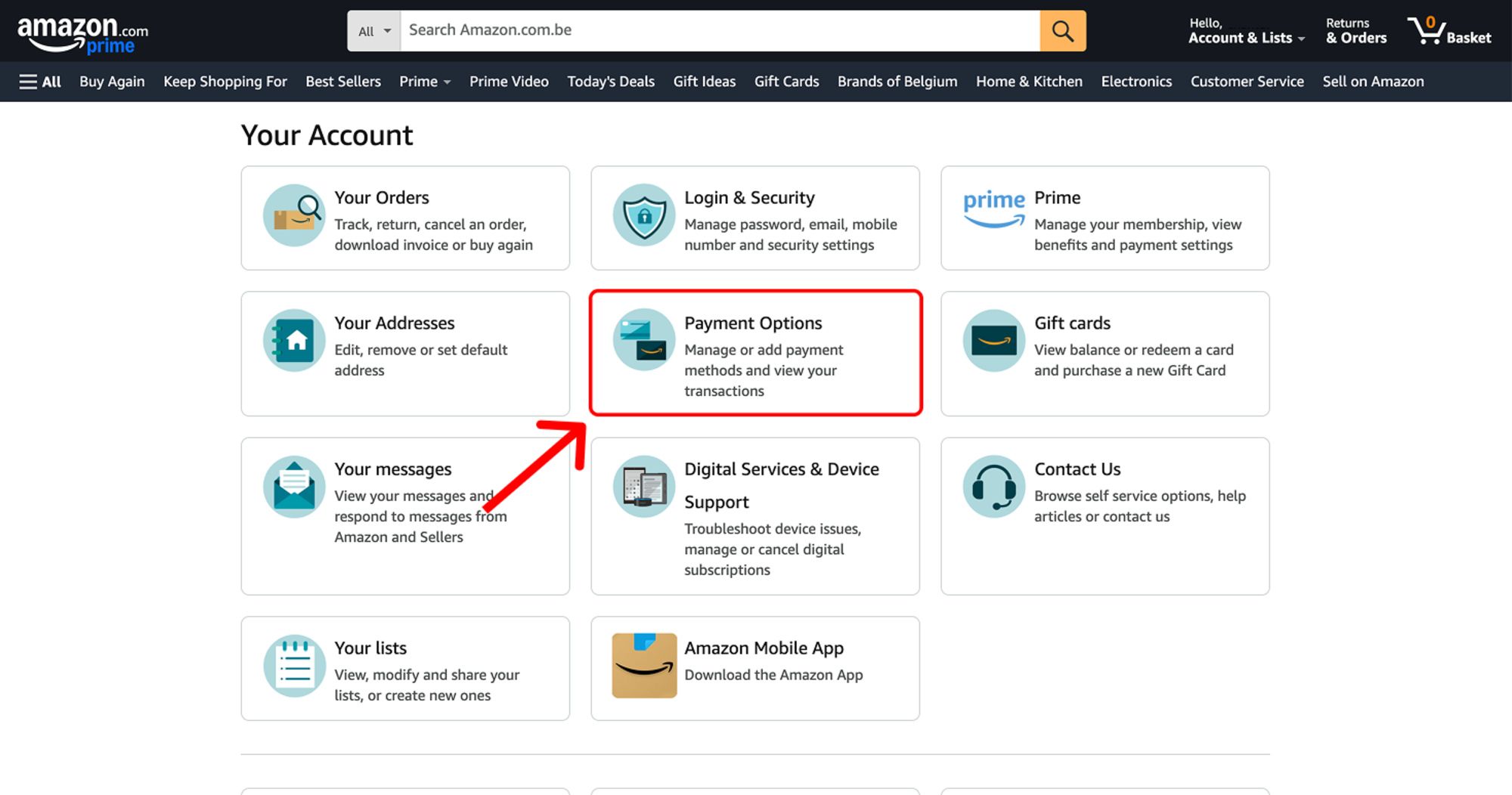This screenshot has height=795, width=1512.
Task: Open Login & Security title
Action: click(749, 197)
